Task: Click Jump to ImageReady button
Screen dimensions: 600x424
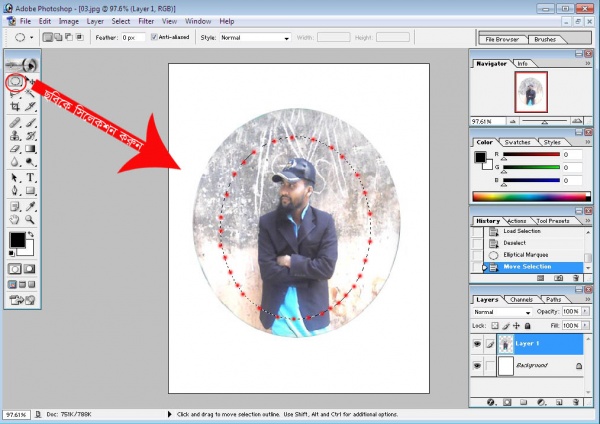Action: pos(22,300)
